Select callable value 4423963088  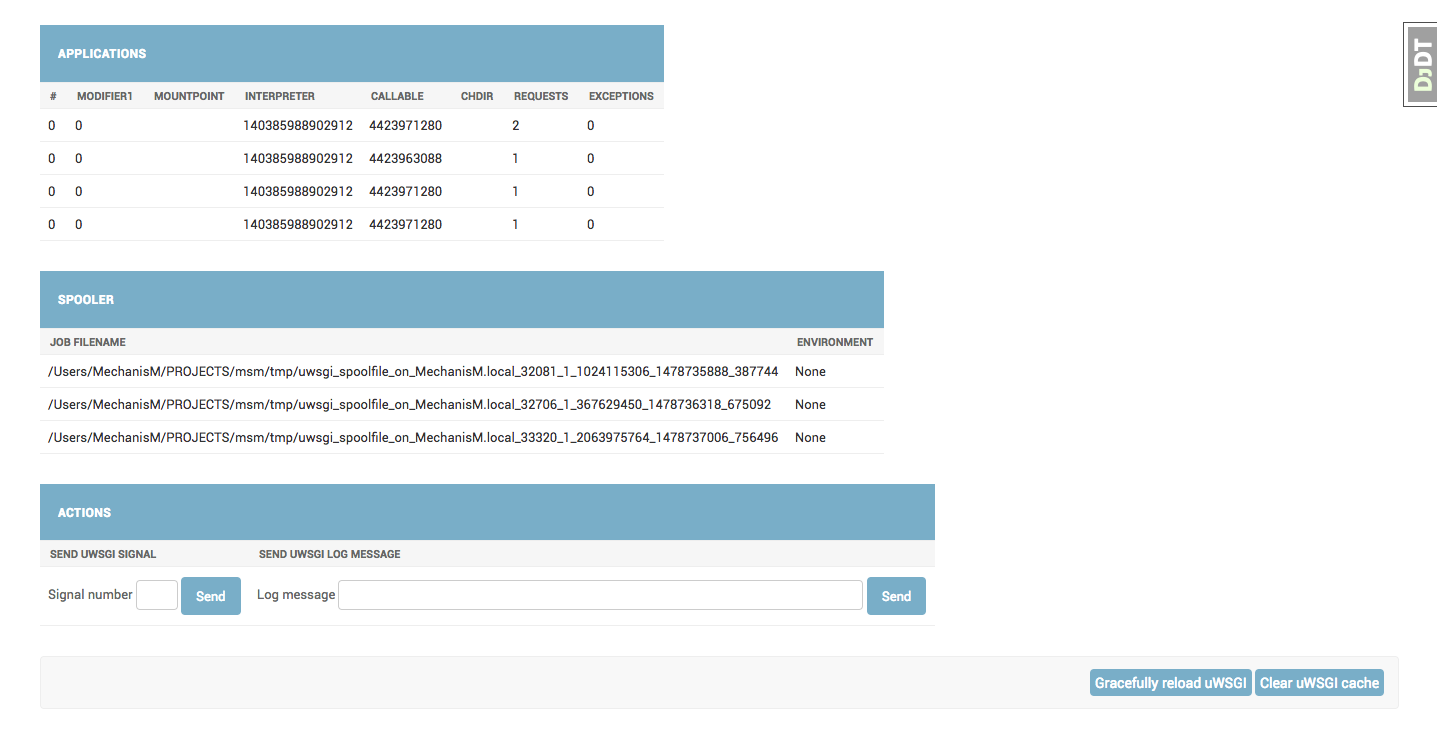coord(405,159)
